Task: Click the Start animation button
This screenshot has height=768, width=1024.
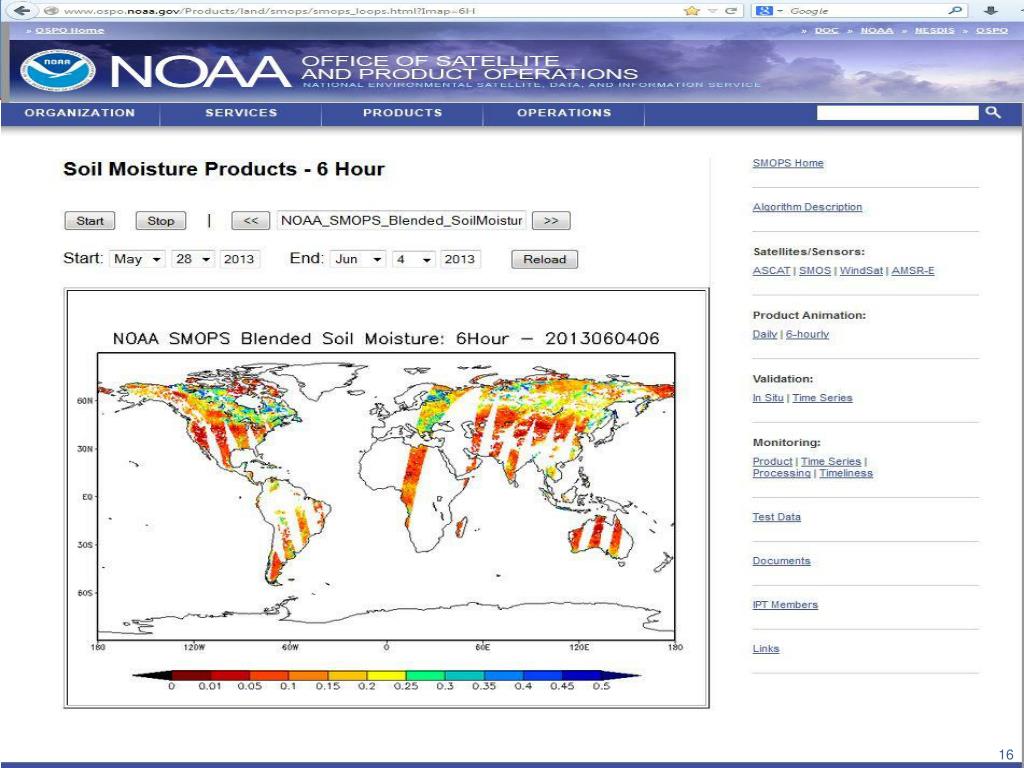Action: 90,221
